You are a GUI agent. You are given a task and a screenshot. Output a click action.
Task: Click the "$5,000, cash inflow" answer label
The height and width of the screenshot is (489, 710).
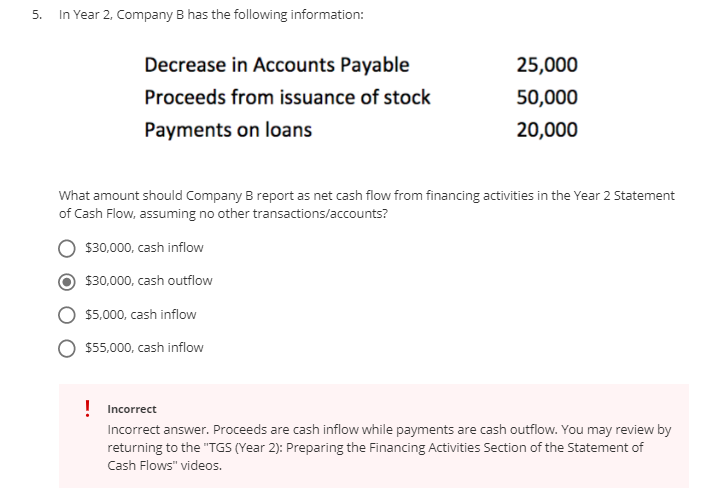click(140, 314)
